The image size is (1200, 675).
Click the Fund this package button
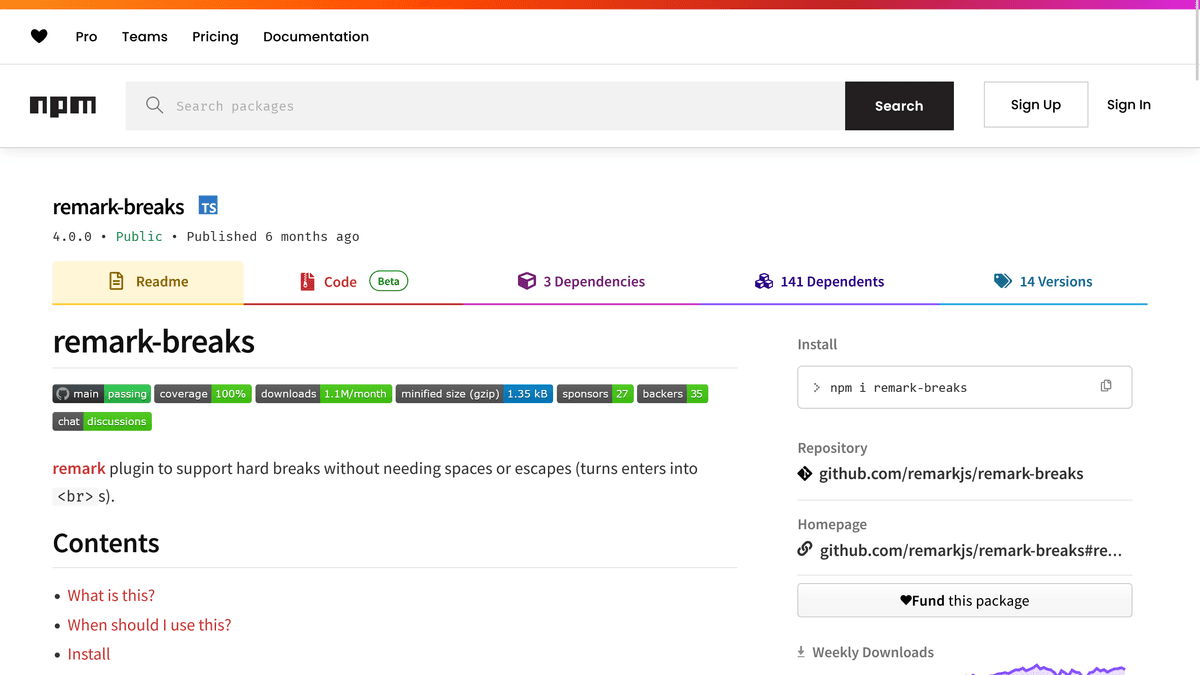(x=965, y=600)
